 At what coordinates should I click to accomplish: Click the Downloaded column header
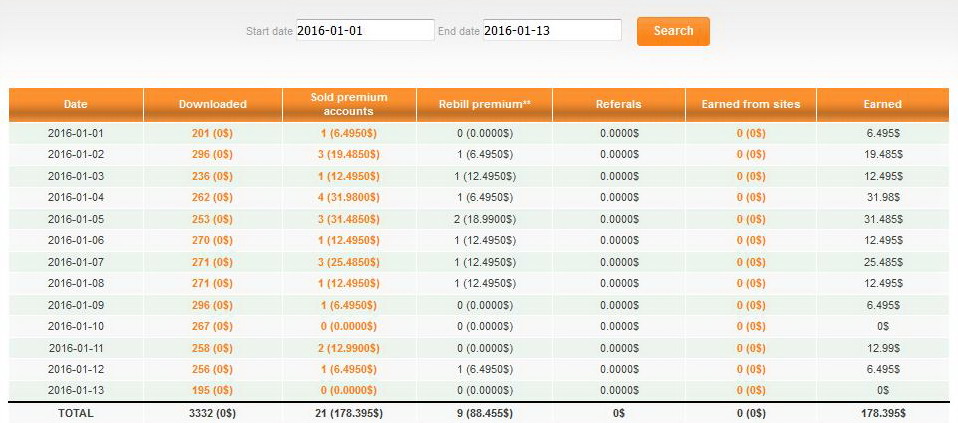[212, 104]
